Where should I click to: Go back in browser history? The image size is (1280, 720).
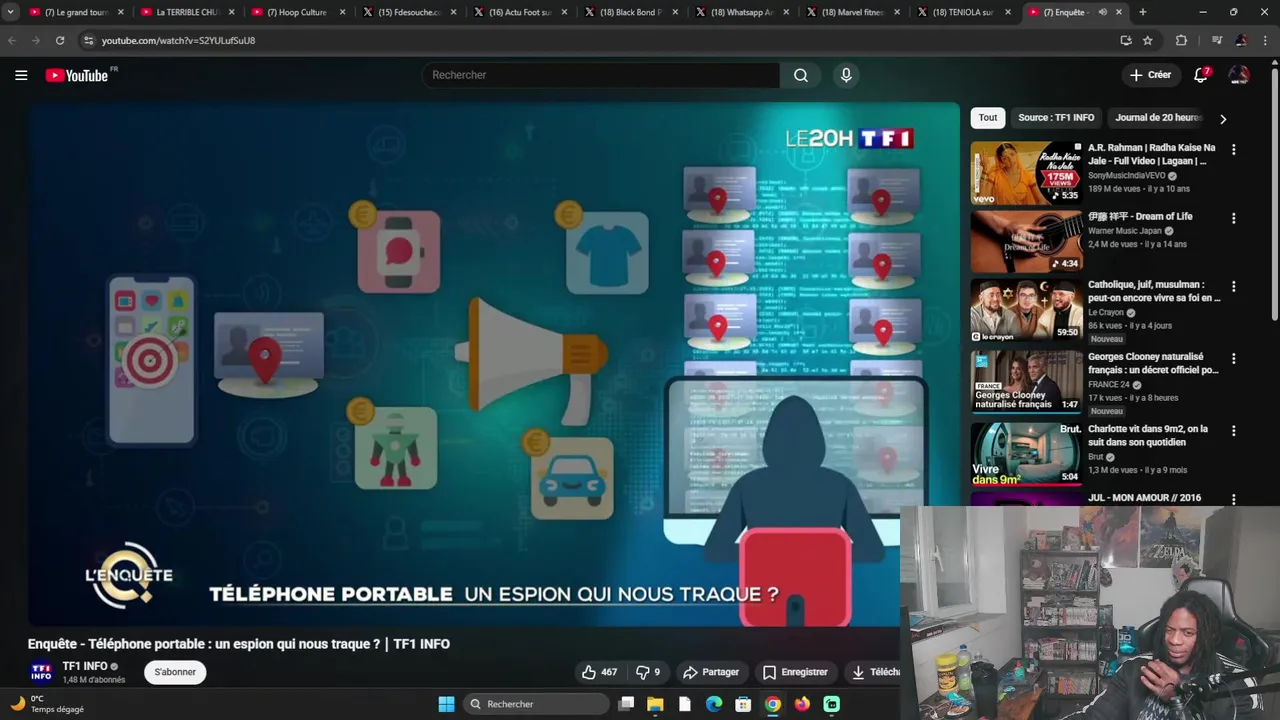point(12,40)
